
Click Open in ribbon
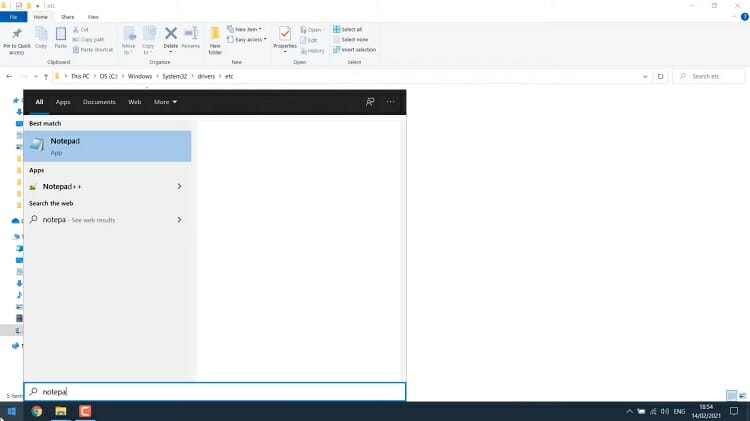tap(312, 30)
